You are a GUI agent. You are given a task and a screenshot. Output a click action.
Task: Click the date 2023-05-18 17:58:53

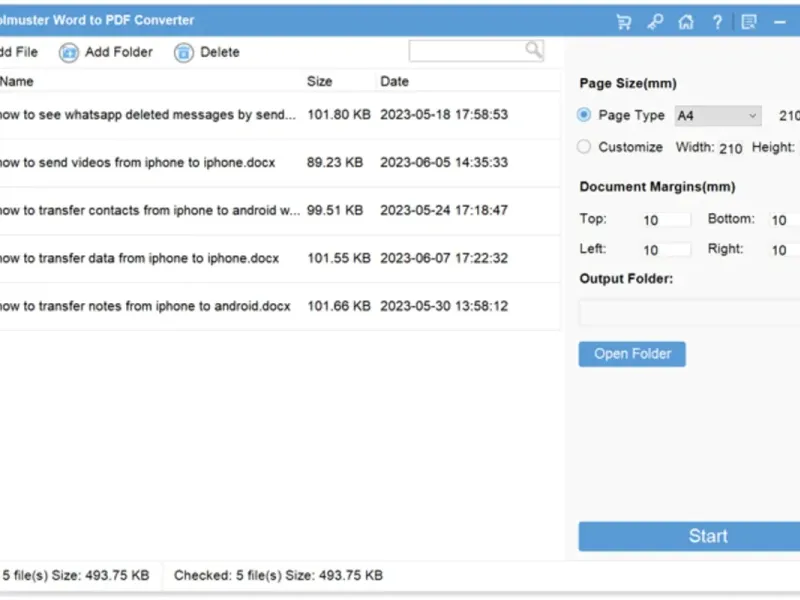(444, 115)
